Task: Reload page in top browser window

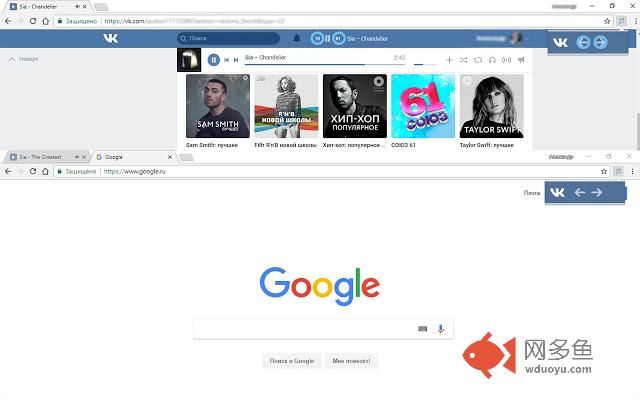Action: 33,21
